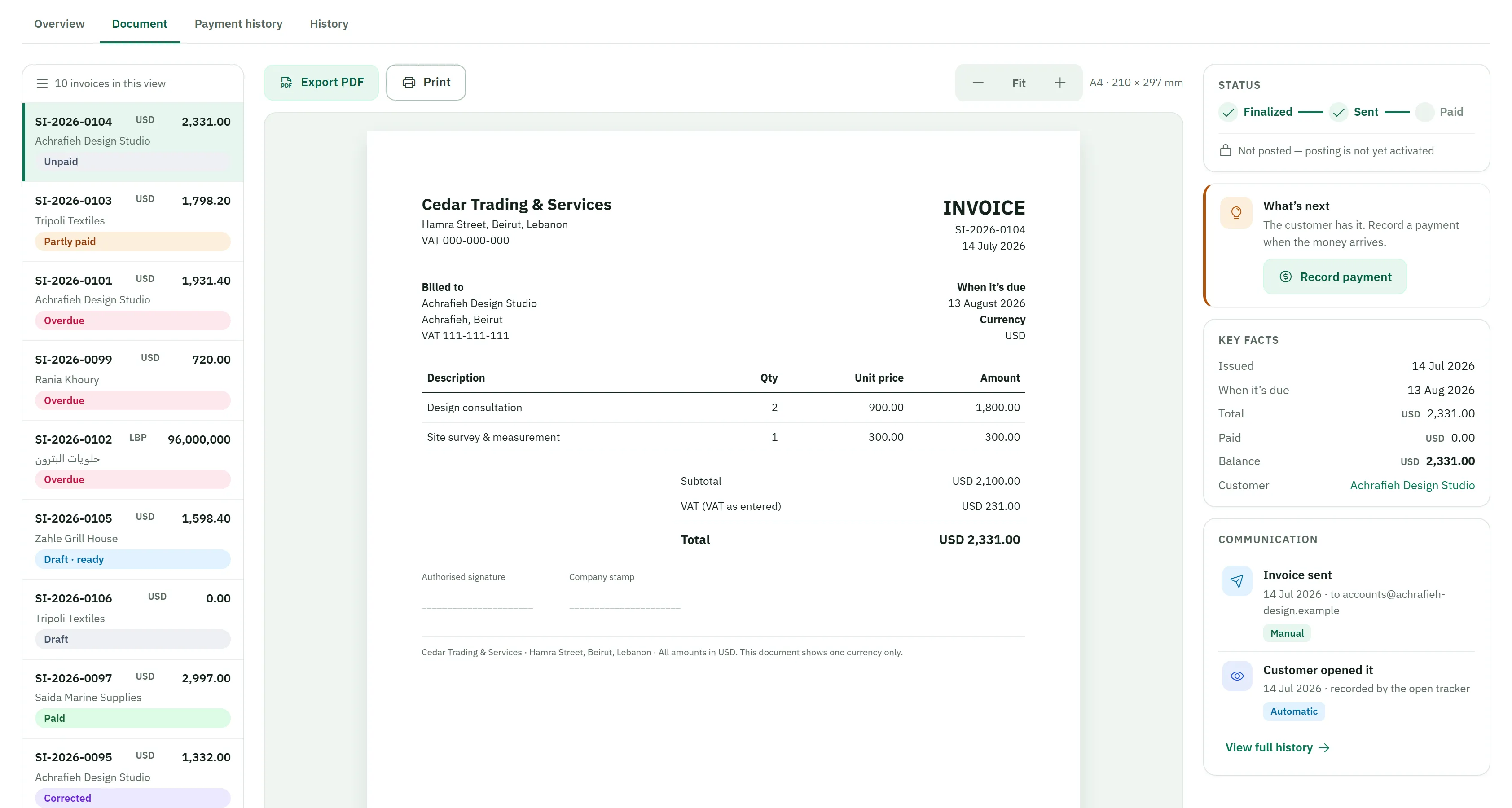Select invoice SI-2026-0097 Saida Marine Supplies

click(x=133, y=699)
